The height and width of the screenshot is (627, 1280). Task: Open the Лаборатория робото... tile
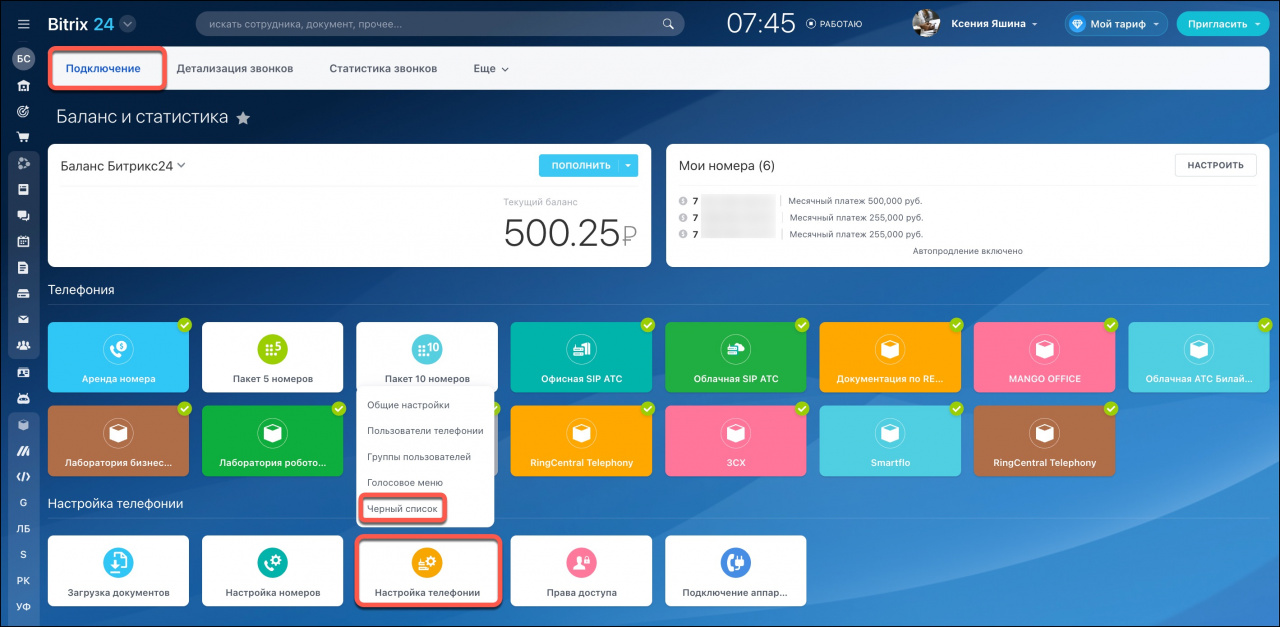(272, 440)
